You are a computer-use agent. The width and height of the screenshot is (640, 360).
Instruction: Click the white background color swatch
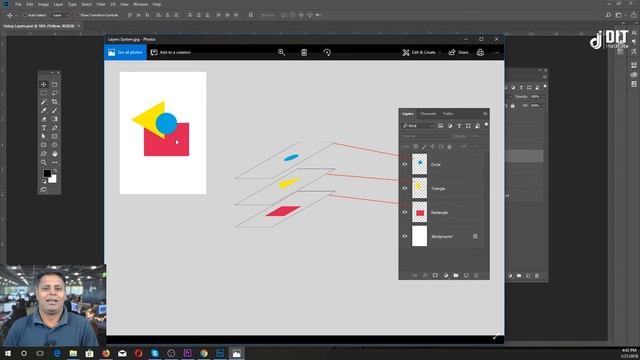tap(53, 179)
